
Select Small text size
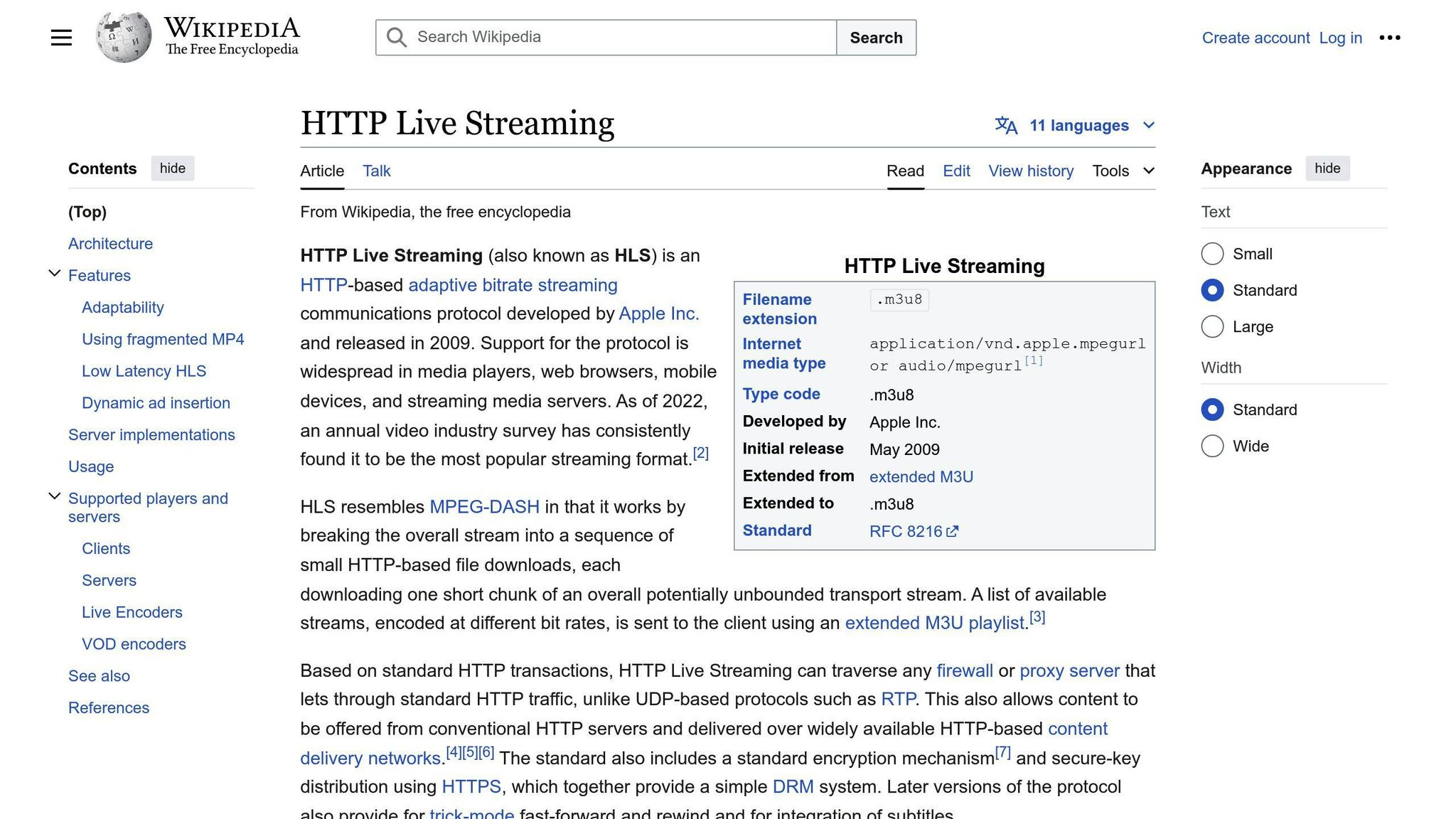coord(1212,254)
